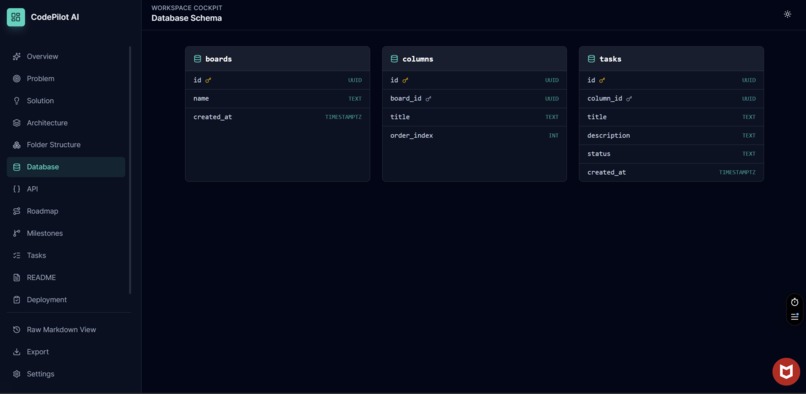806x394 pixels.
Task: Open the Solution page
Action: [x=66, y=101]
